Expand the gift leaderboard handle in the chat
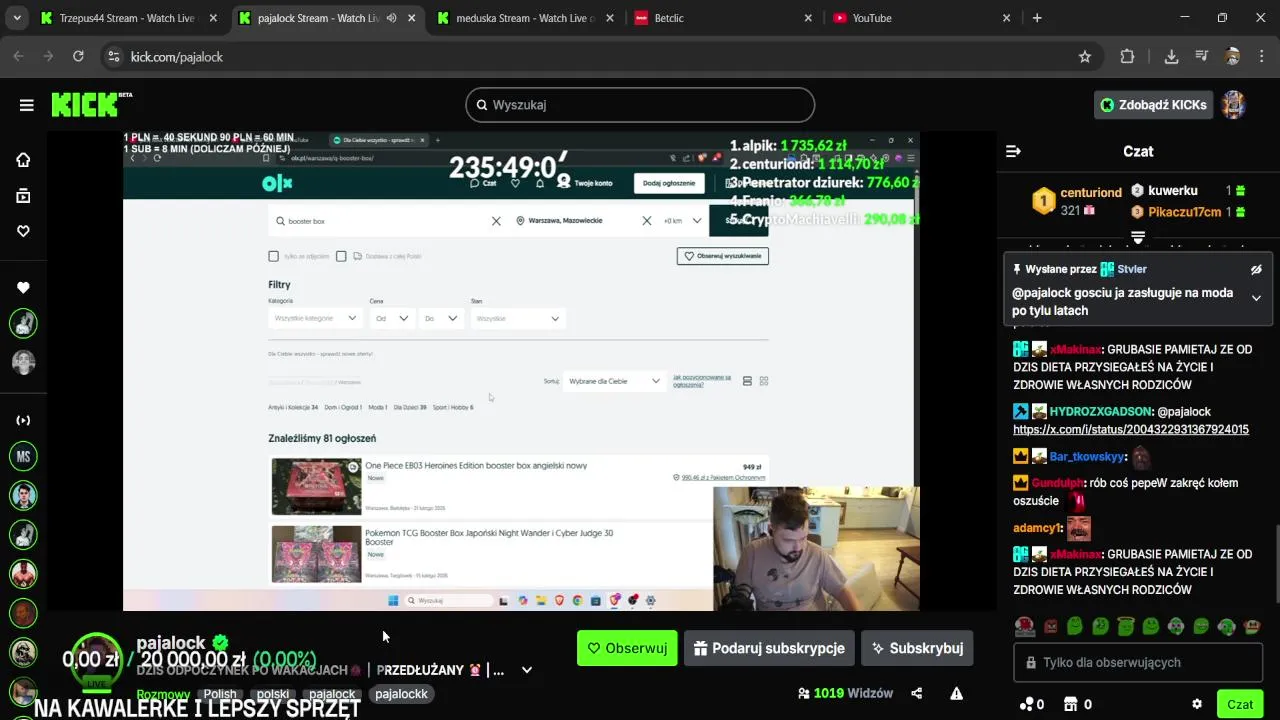This screenshot has width=1280, height=720. point(1138,237)
